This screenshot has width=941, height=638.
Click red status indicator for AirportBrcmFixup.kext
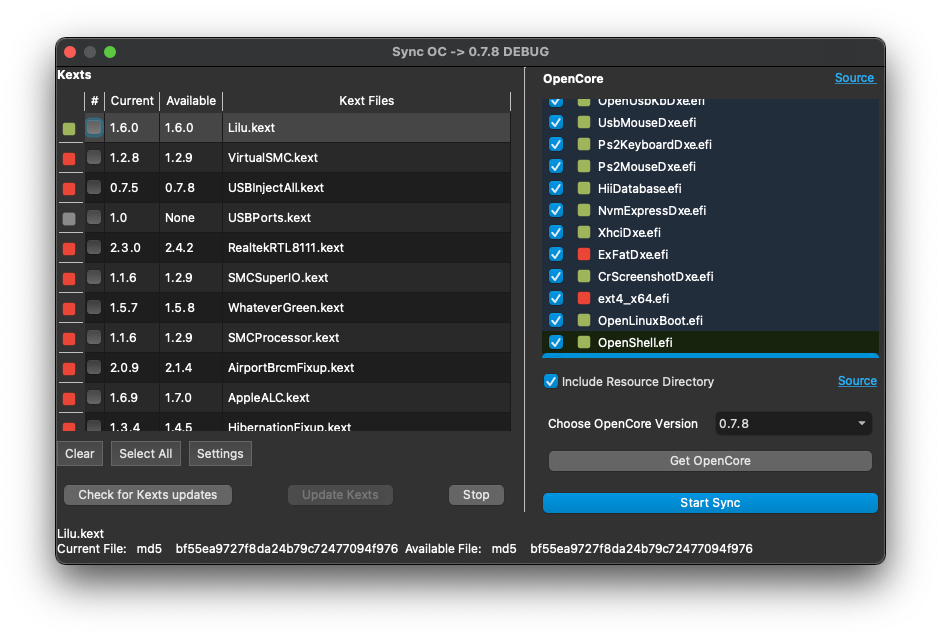click(69, 369)
